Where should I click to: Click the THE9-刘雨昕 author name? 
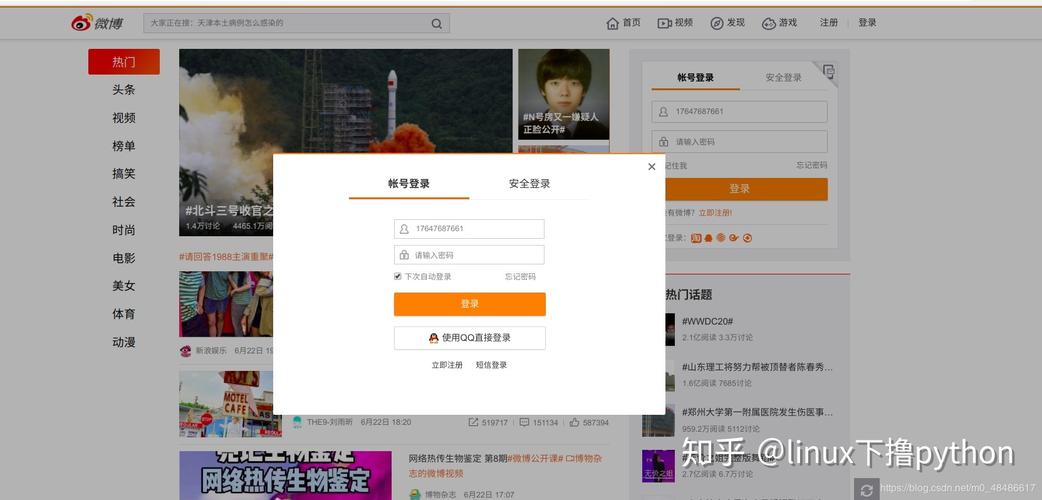330,422
